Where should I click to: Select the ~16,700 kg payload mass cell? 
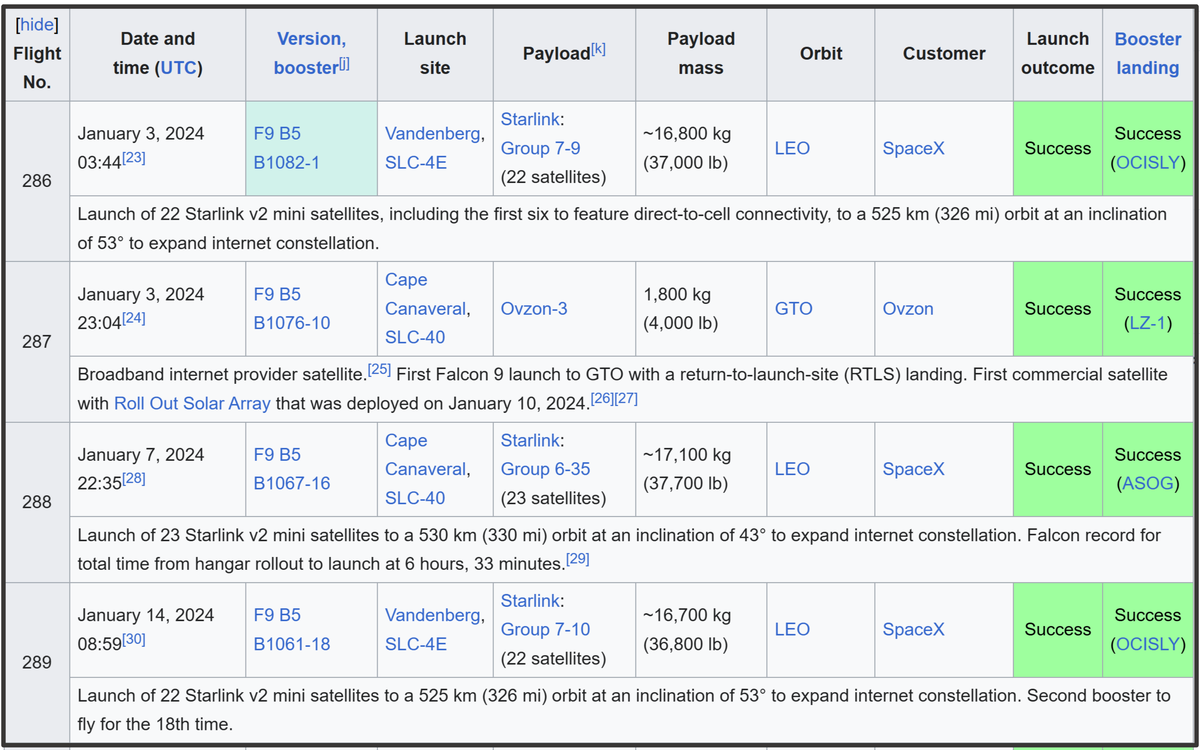(x=701, y=630)
